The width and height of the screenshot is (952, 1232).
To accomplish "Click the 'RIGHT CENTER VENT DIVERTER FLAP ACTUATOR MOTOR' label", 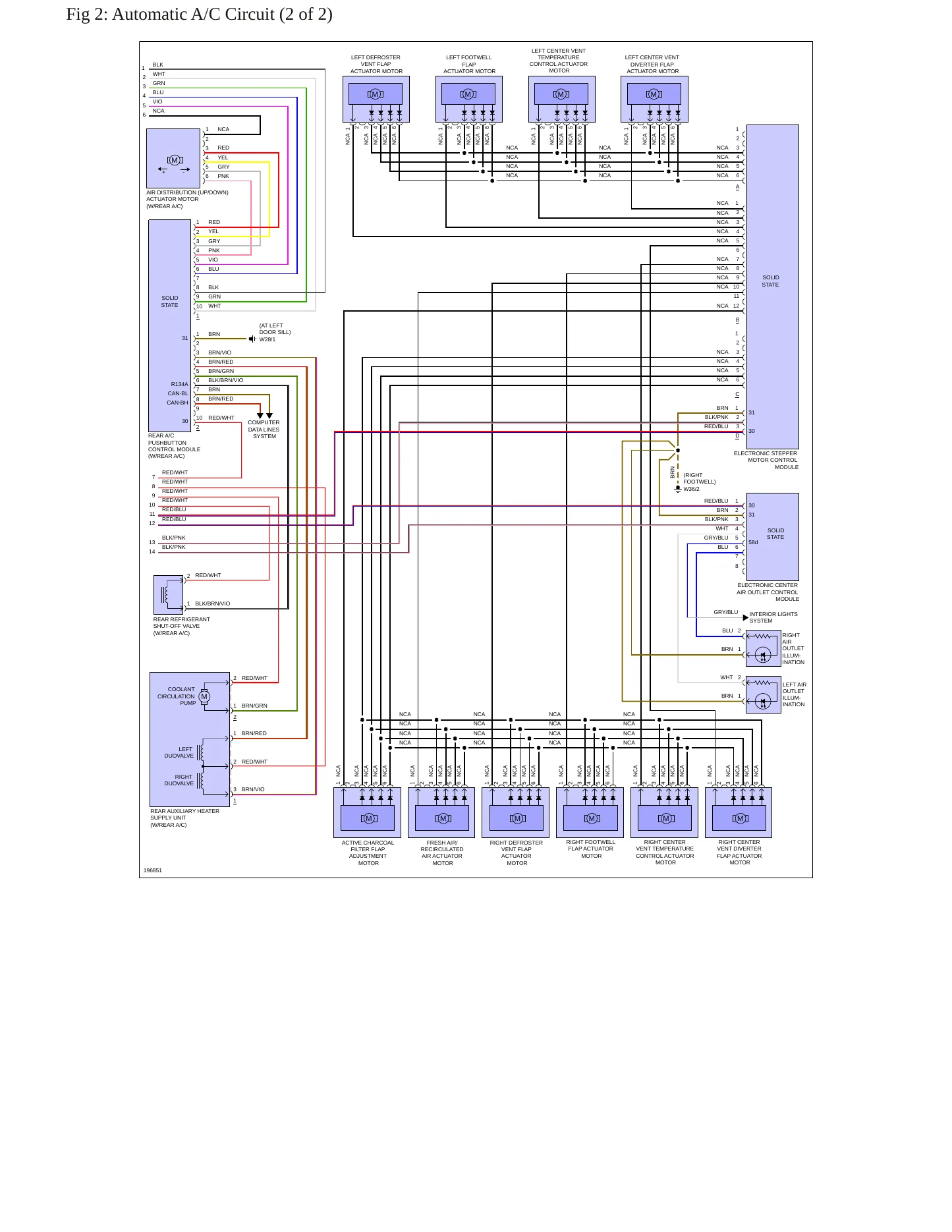I will [x=739, y=852].
